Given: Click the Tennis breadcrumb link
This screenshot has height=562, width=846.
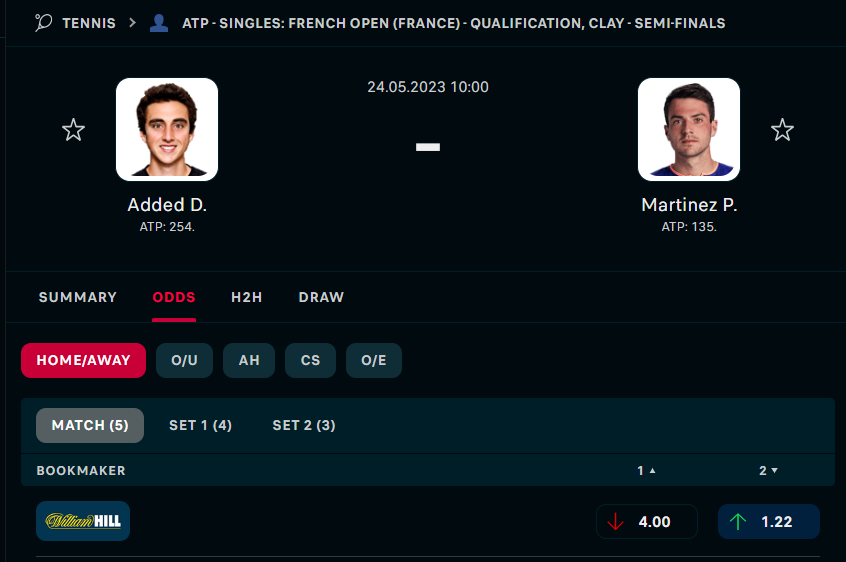Looking at the screenshot, I should pos(88,22).
